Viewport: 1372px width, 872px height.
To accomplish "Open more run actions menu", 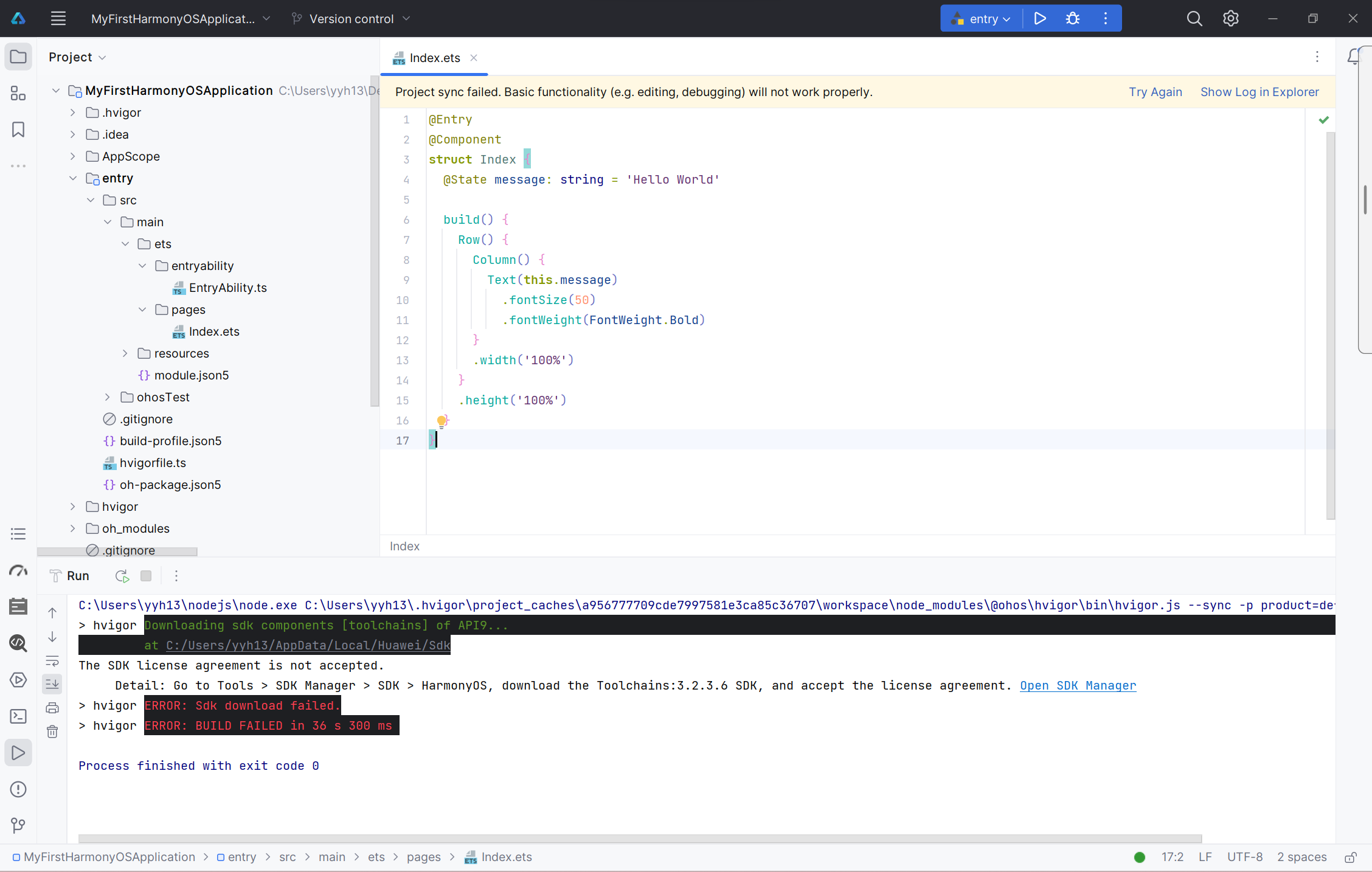I will pyautogui.click(x=1106, y=18).
